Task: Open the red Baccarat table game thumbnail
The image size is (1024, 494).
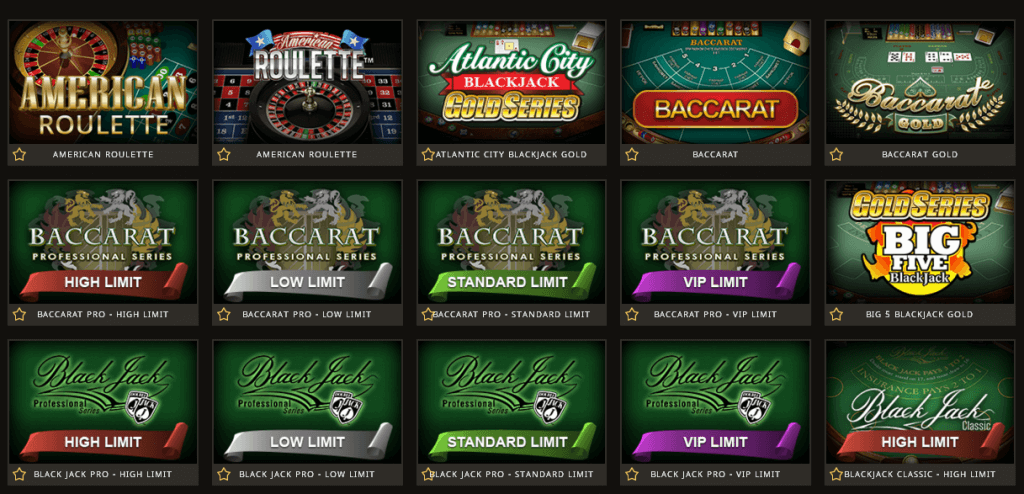Action: (x=716, y=82)
